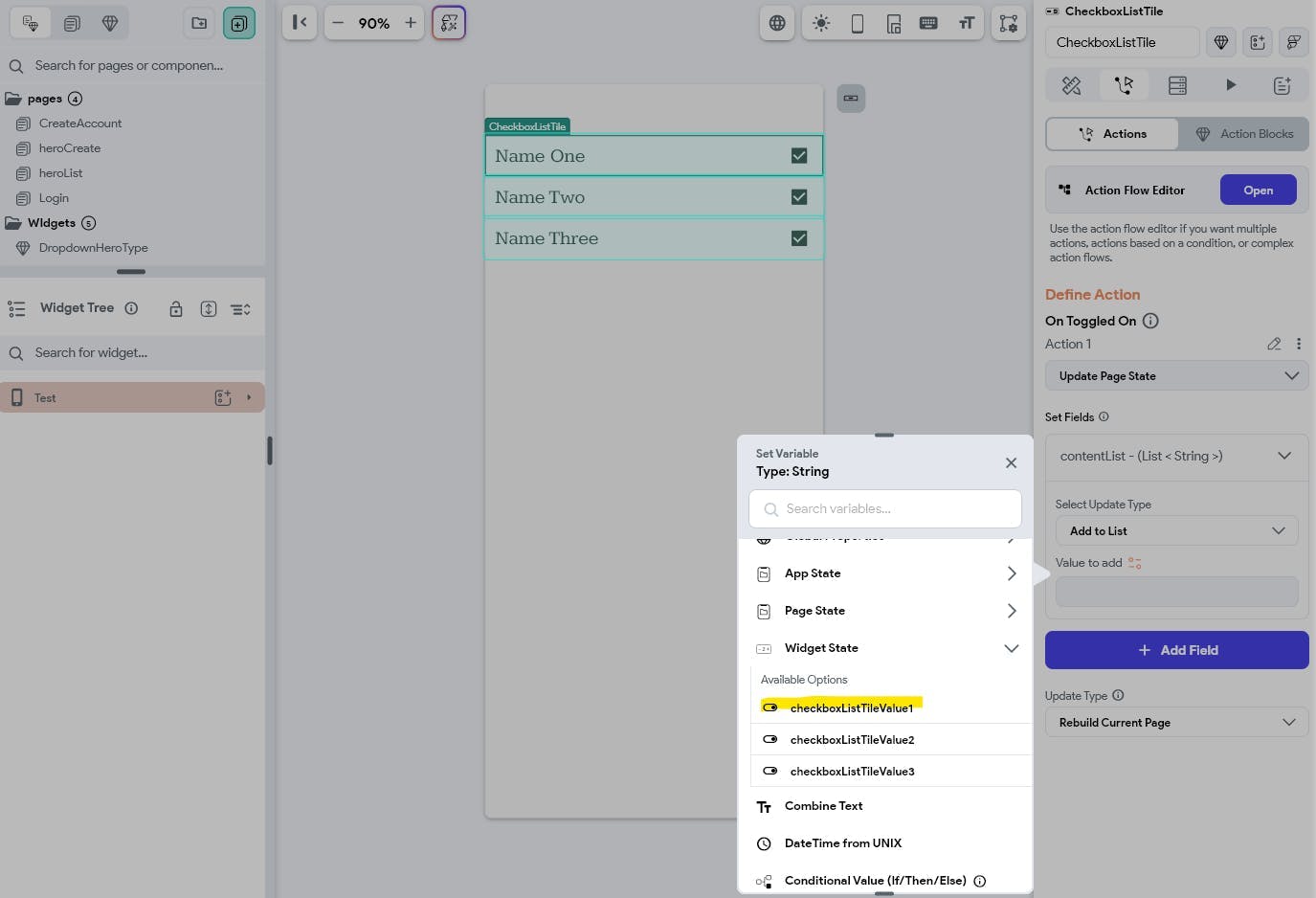Toggle the Name Three checkbox
This screenshot has width=1316, height=898.
(x=799, y=238)
